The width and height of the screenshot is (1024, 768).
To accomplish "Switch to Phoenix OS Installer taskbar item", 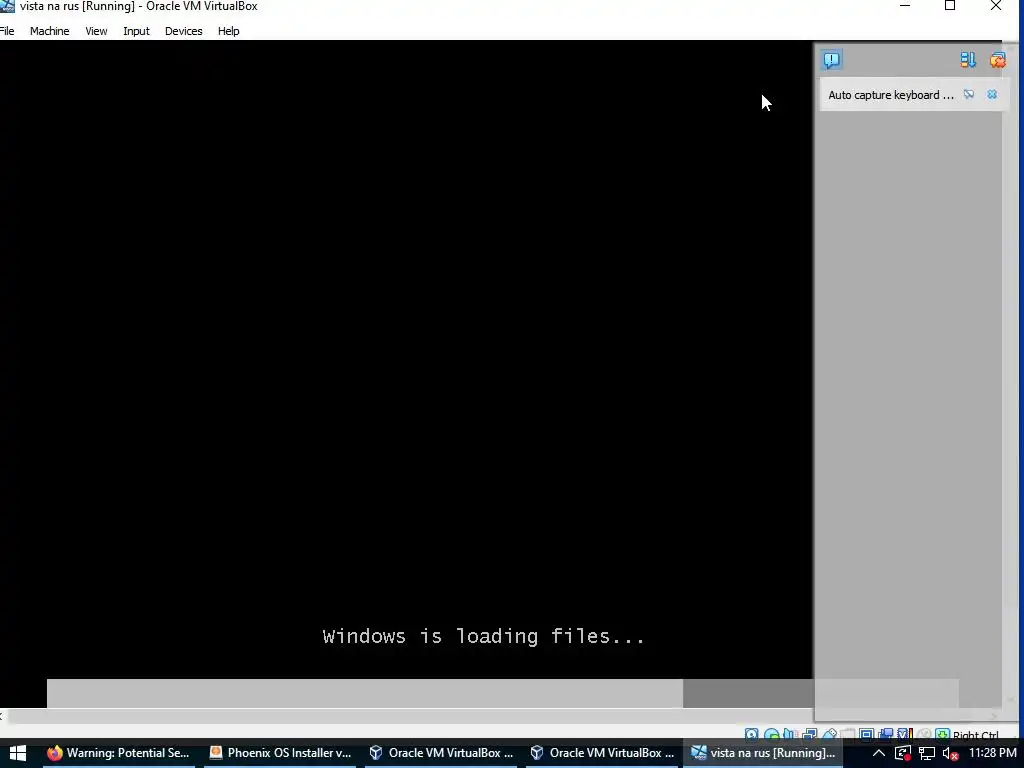I will 280,753.
